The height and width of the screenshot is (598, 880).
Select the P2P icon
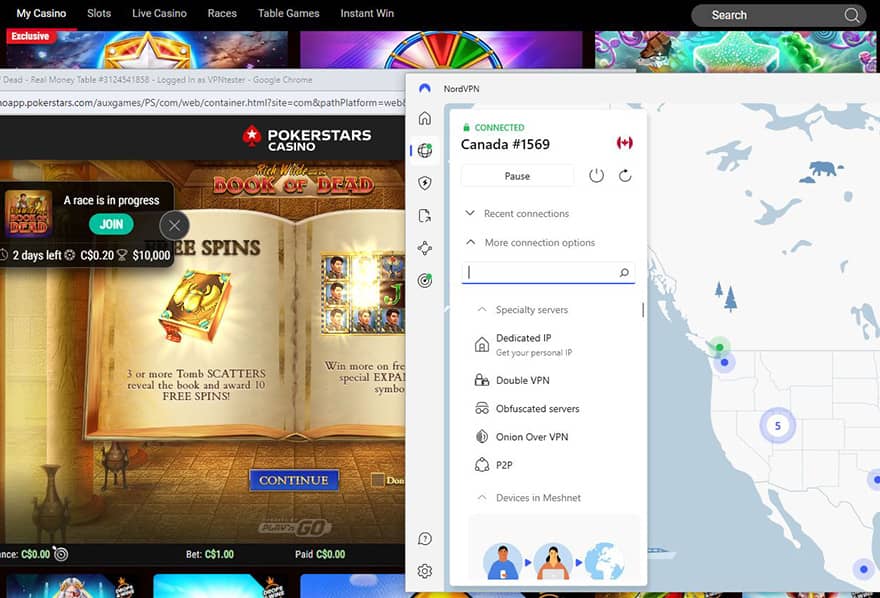pyautogui.click(x=482, y=465)
